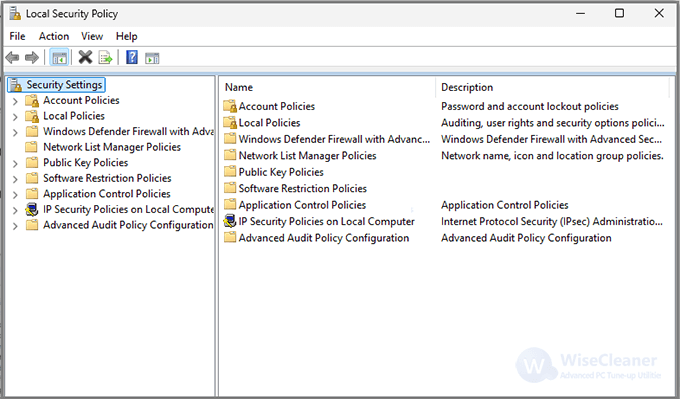Select Application Control Policies label in tree
Viewport: 680px width, 399px height.
pos(107,194)
